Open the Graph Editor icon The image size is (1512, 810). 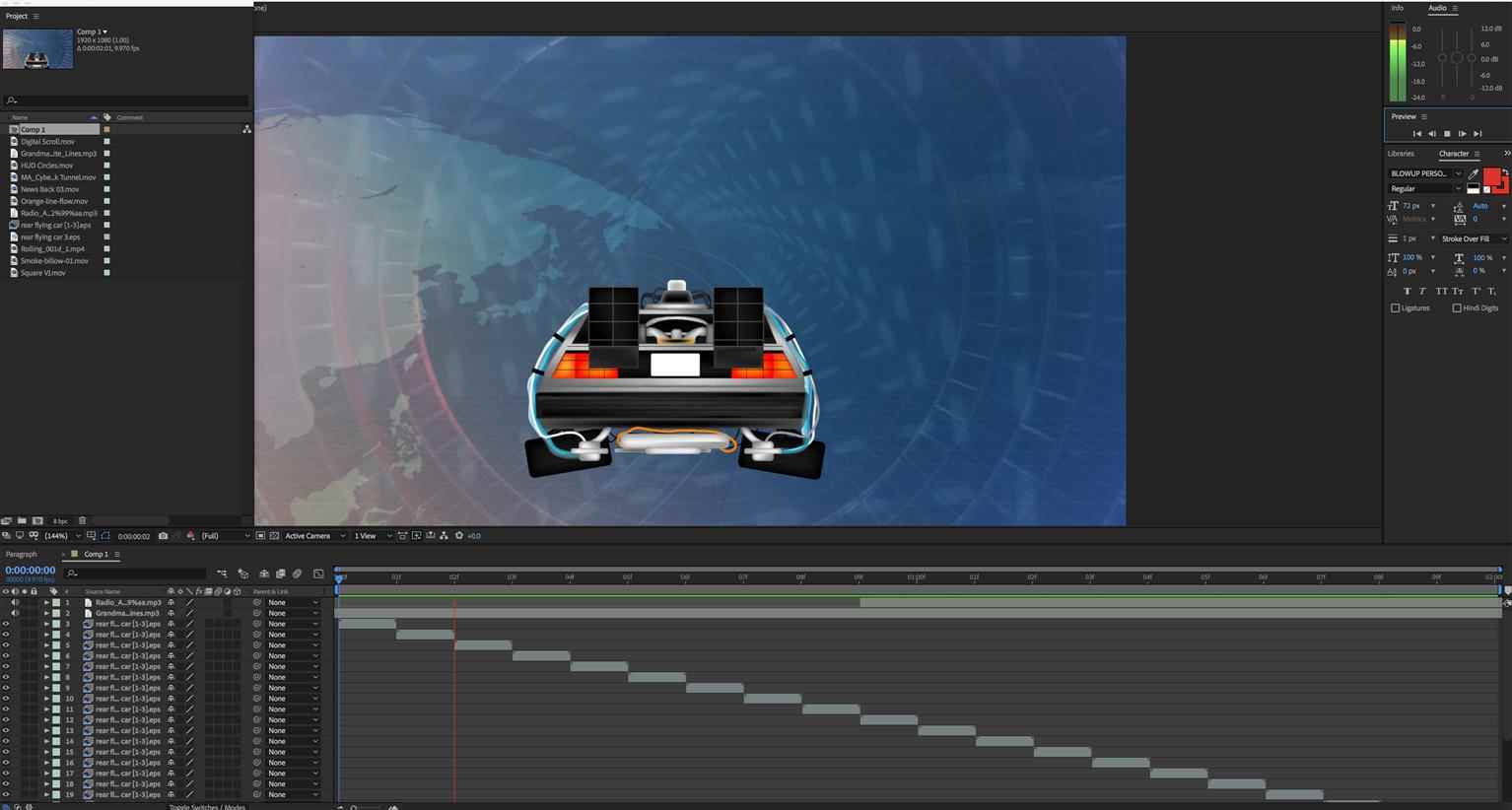(318, 574)
